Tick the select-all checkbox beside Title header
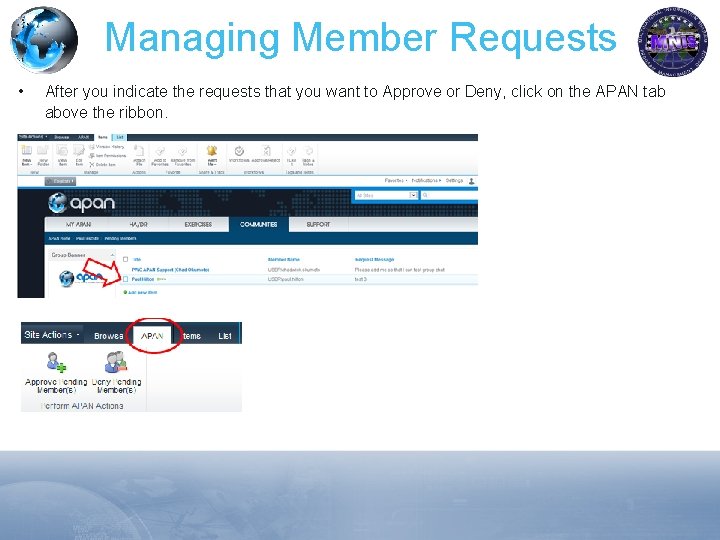720x540 pixels. tap(125, 259)
